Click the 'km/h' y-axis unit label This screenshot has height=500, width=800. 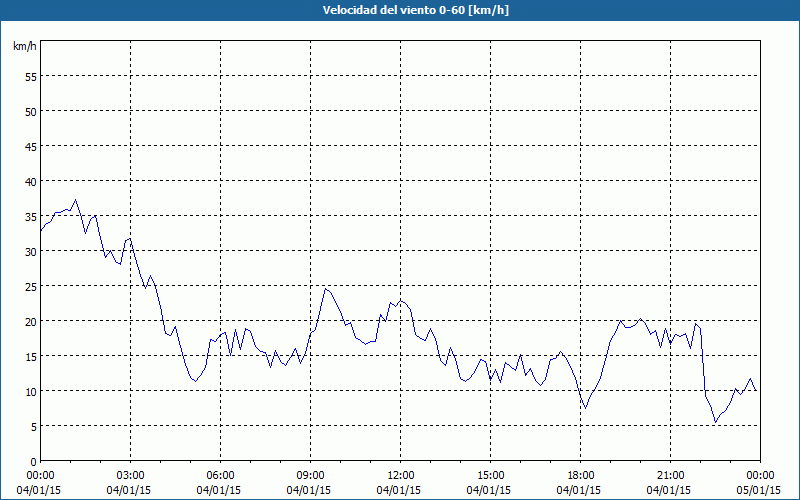pos(24,46)
